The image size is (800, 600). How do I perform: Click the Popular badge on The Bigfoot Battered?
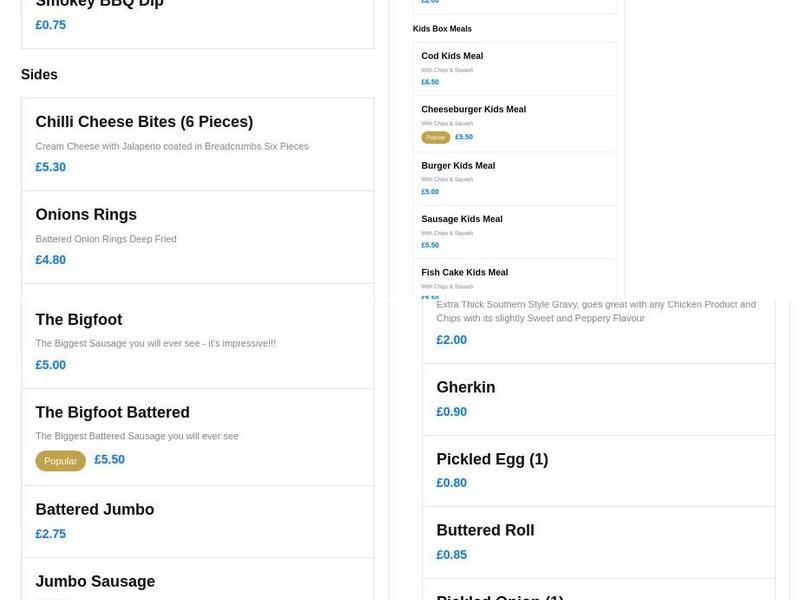(60, 461)
